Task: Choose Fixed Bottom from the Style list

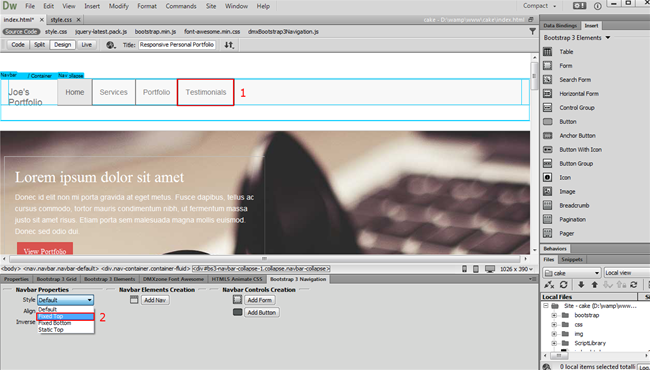Action: 65,323
